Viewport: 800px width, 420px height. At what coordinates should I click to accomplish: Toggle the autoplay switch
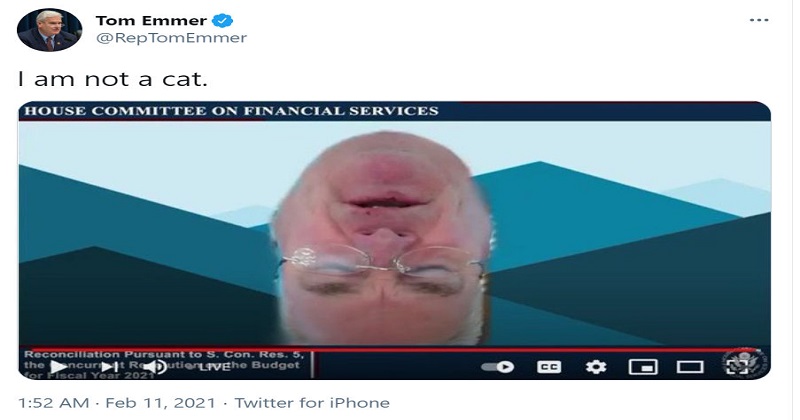[x=497, y=367]
